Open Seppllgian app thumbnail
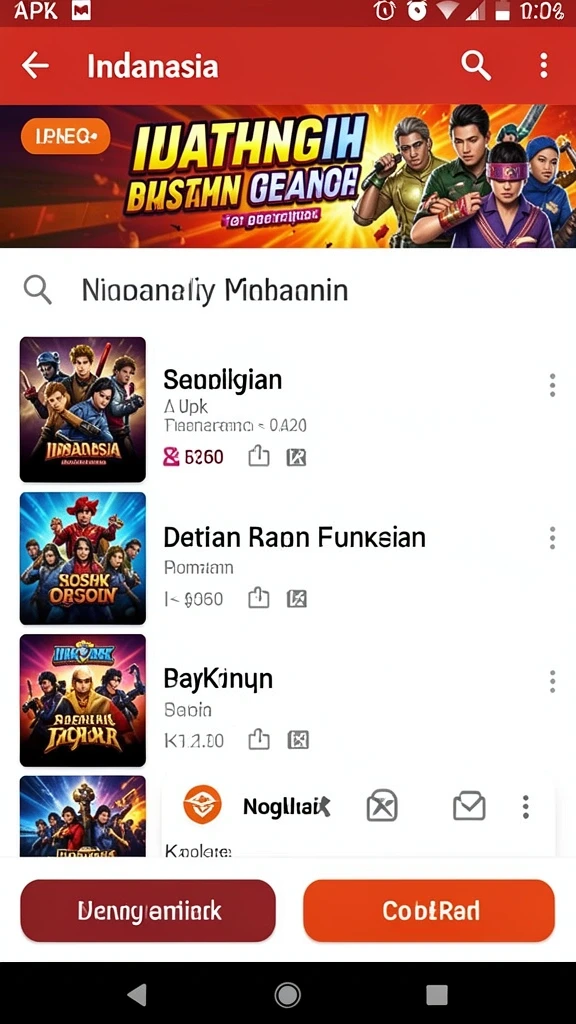Viewport: 576px width, 1024px height. [83, 409]
